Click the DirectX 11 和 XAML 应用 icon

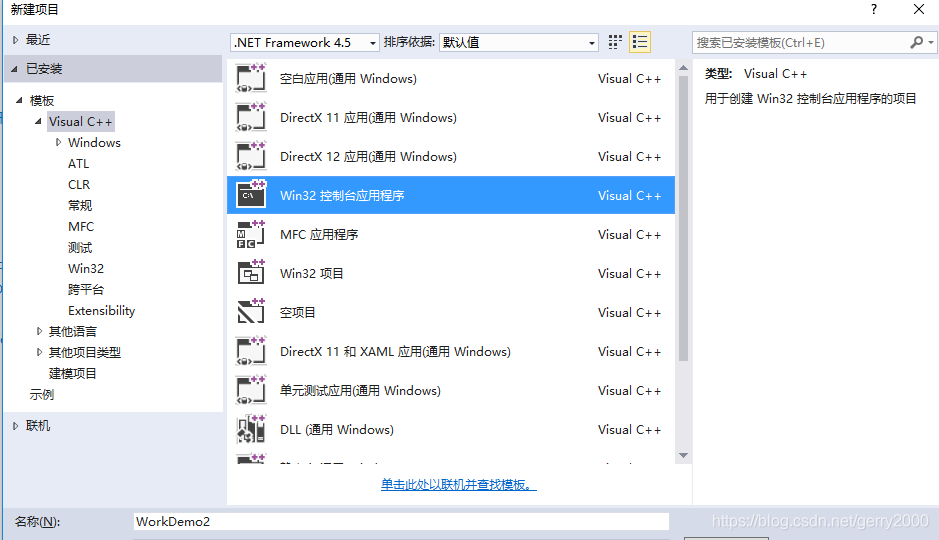pyautogui.click(x=251, y=351)
